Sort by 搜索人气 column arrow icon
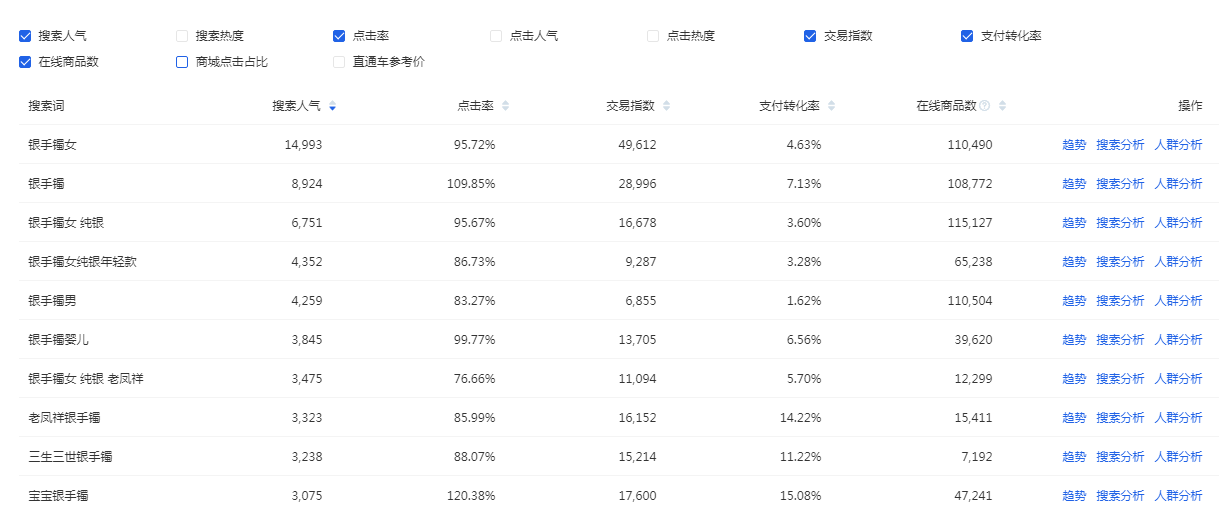 [332, 106]
